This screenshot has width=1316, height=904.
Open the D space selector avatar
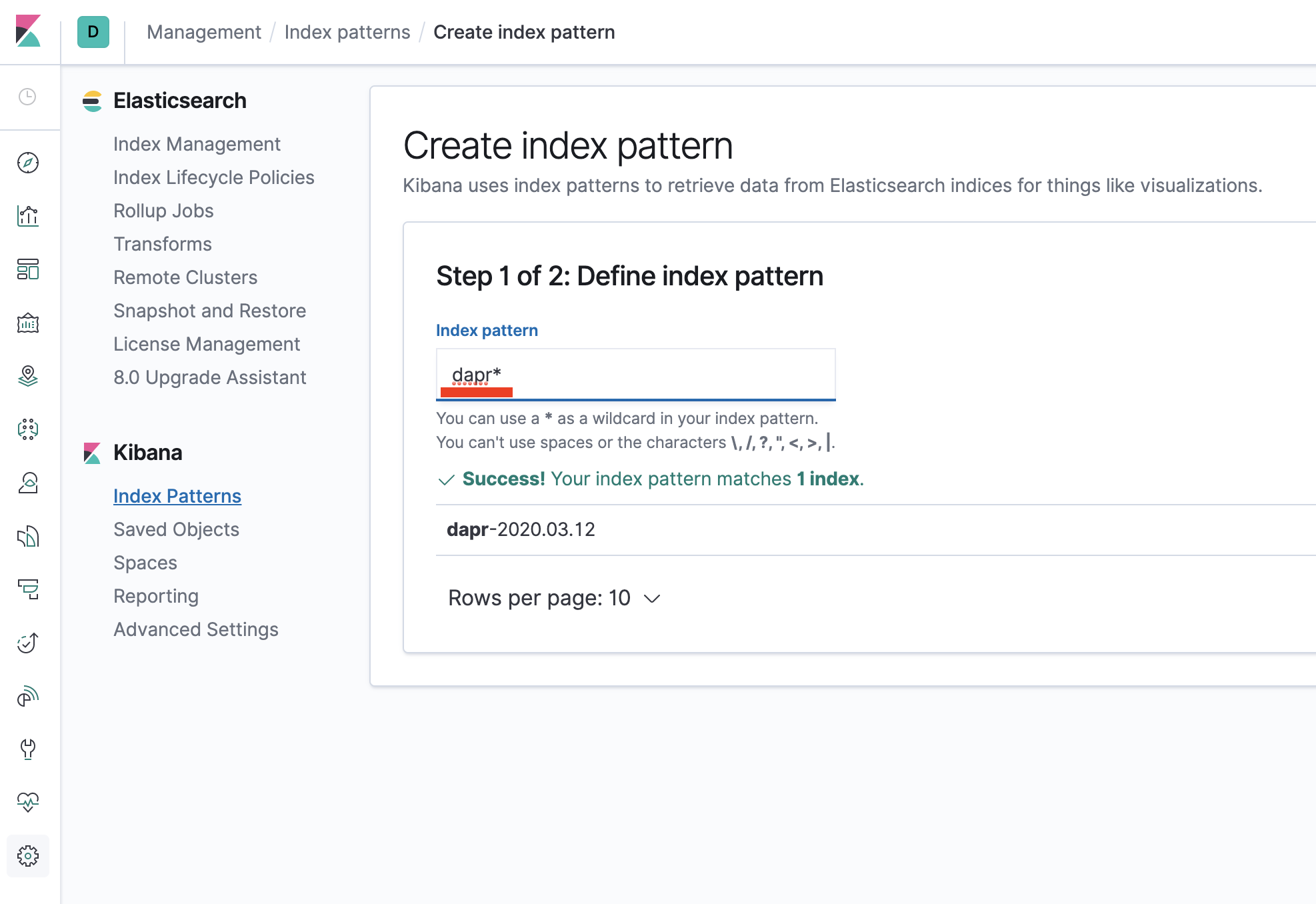[x=93, y=32]
